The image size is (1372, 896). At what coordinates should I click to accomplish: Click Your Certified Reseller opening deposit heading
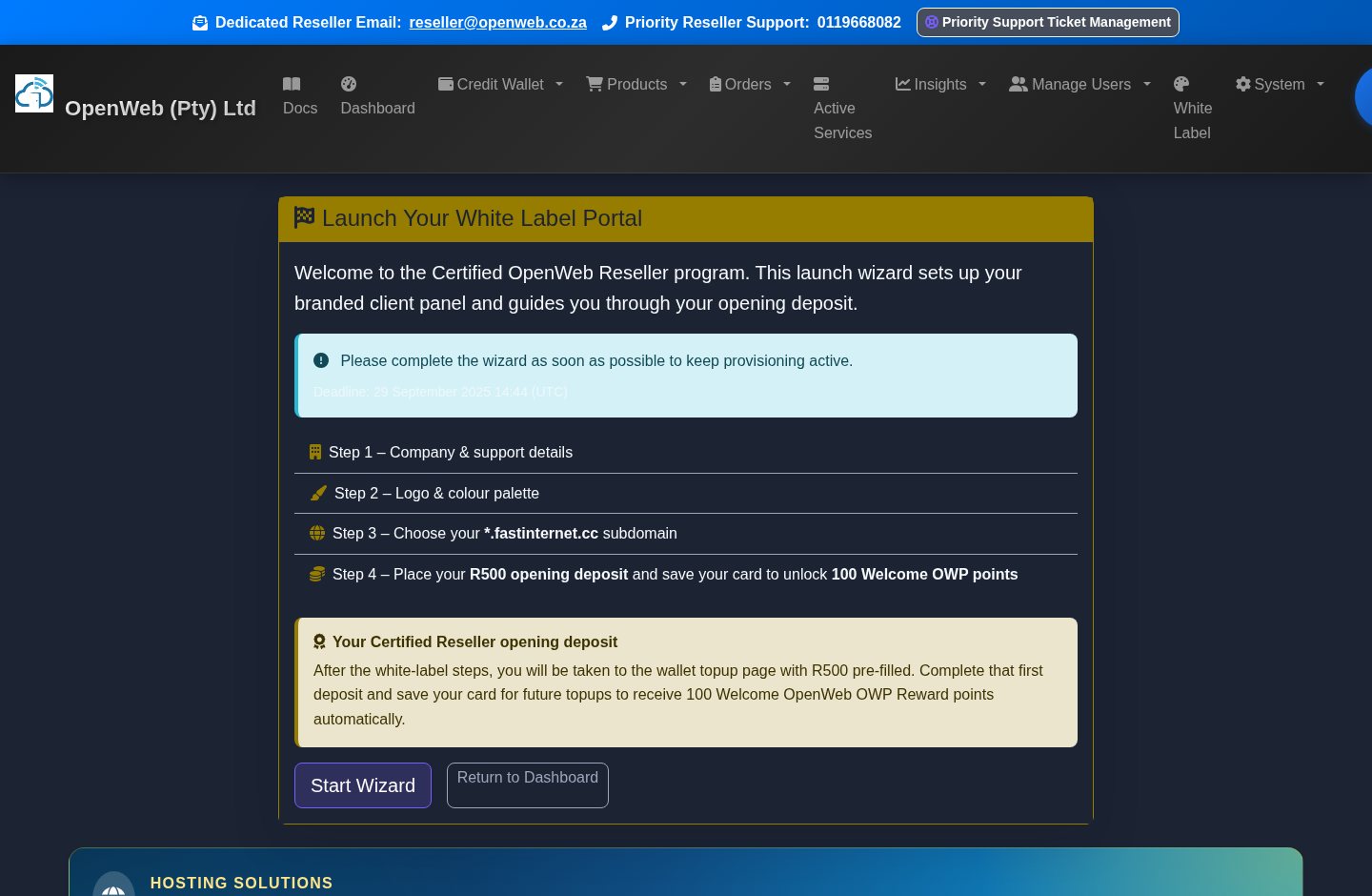click(x=474, y=641)
